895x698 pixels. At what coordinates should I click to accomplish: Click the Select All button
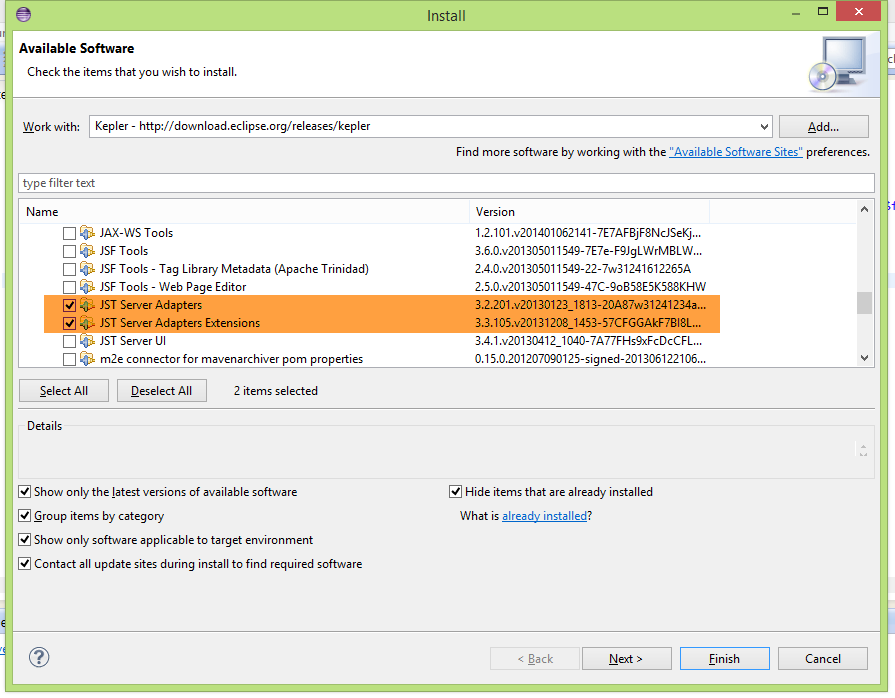point(64,391)
